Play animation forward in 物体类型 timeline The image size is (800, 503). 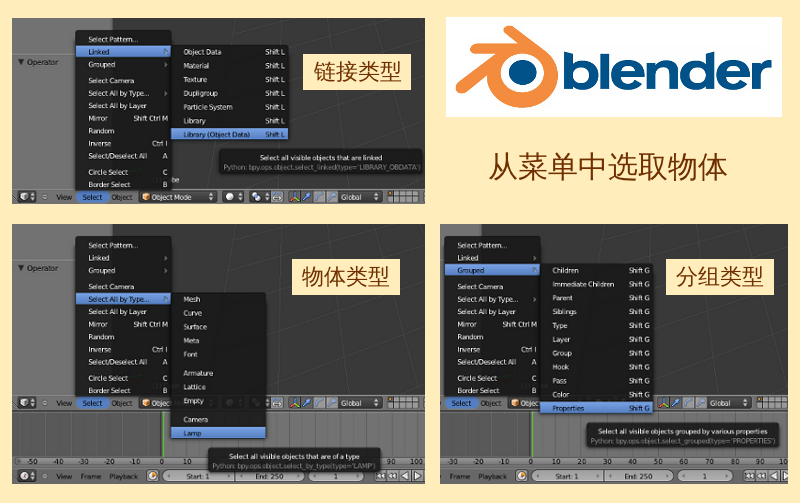(x=417, y=476)
